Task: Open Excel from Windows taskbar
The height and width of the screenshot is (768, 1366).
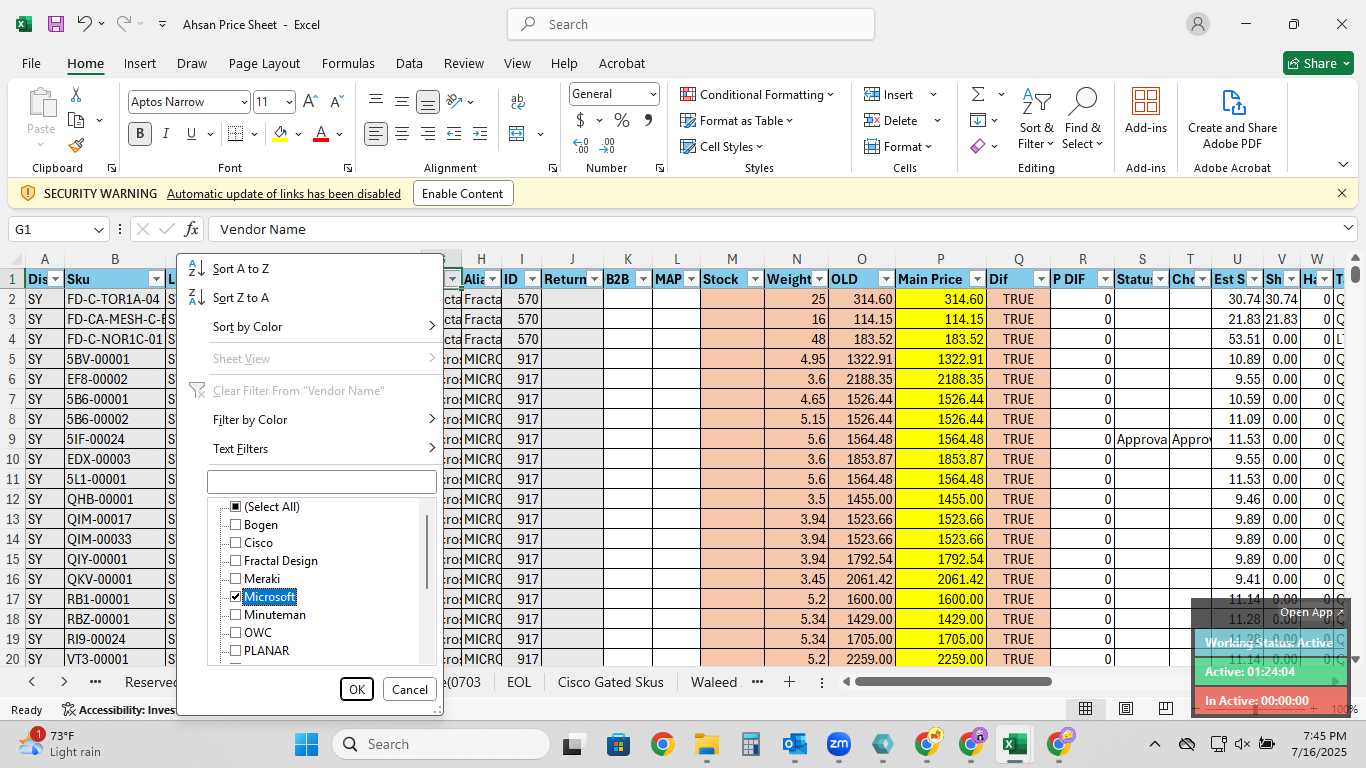Action: (1014, 744)
